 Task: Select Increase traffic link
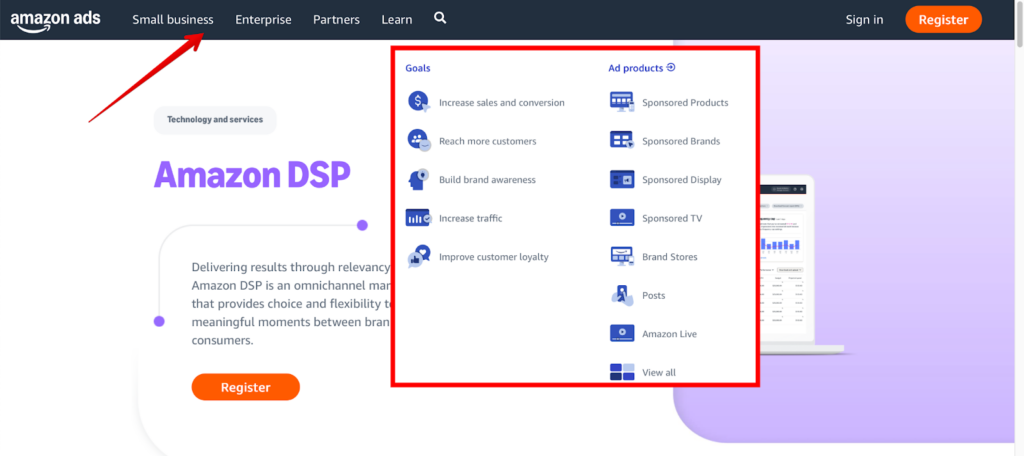coord(470,218)
